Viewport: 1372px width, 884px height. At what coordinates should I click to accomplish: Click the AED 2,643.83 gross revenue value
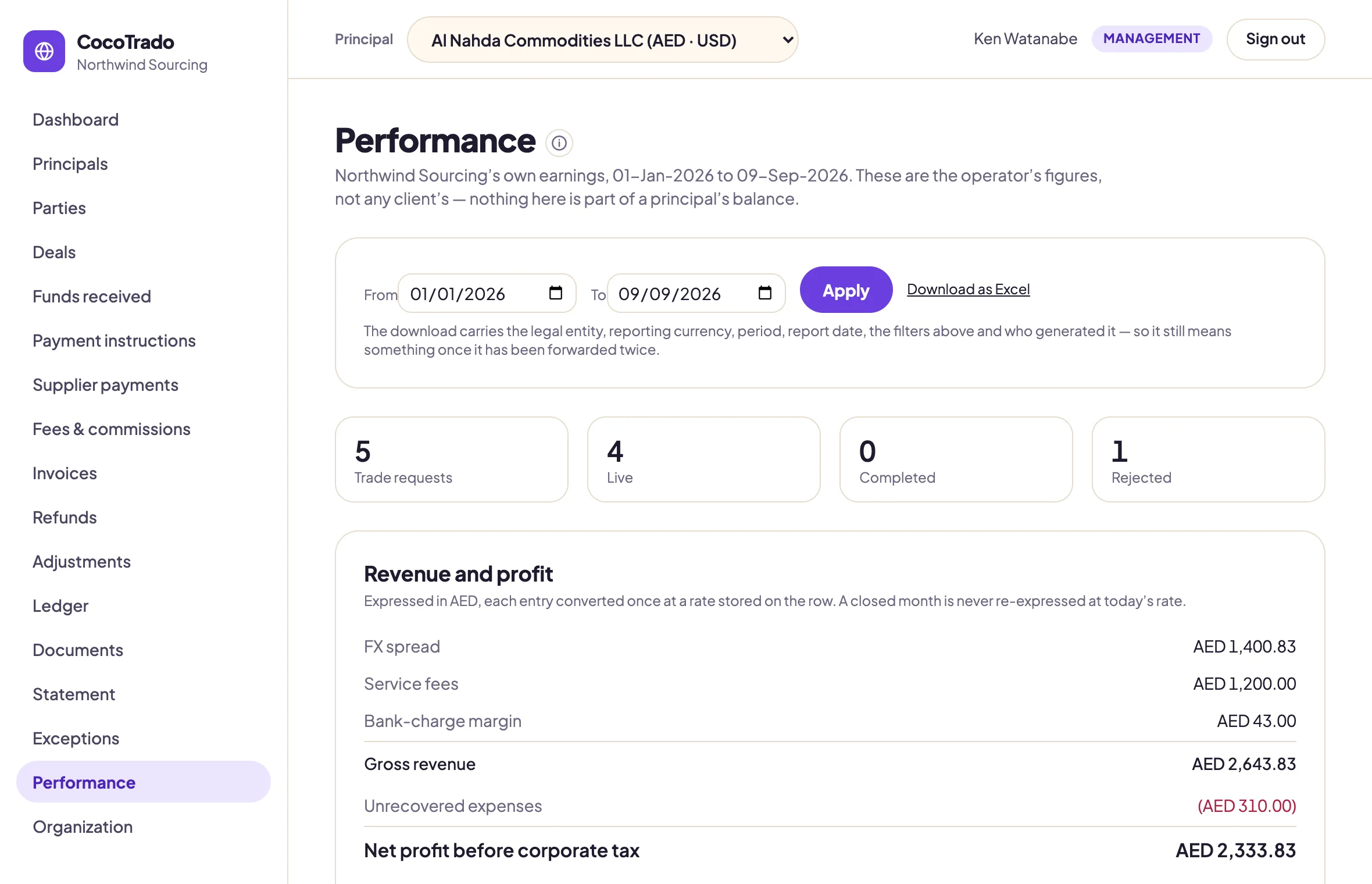(x=1244, y=764)
